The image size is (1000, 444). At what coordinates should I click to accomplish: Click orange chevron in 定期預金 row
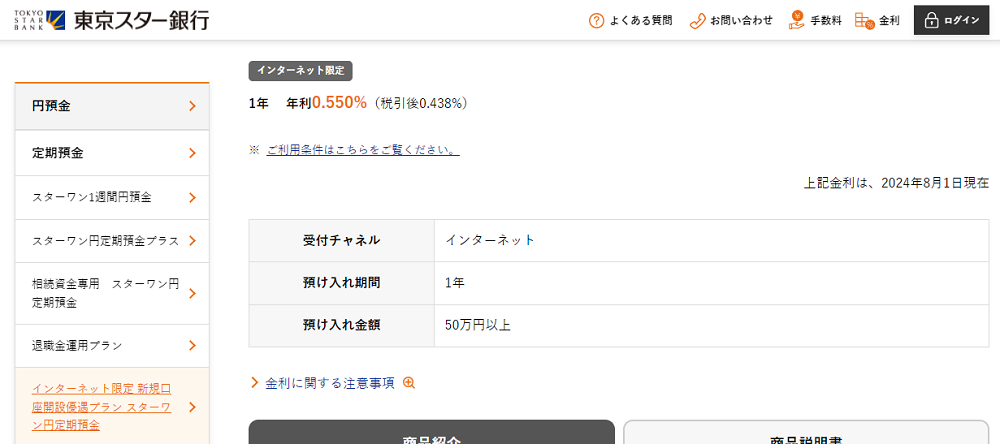(193, 153)
